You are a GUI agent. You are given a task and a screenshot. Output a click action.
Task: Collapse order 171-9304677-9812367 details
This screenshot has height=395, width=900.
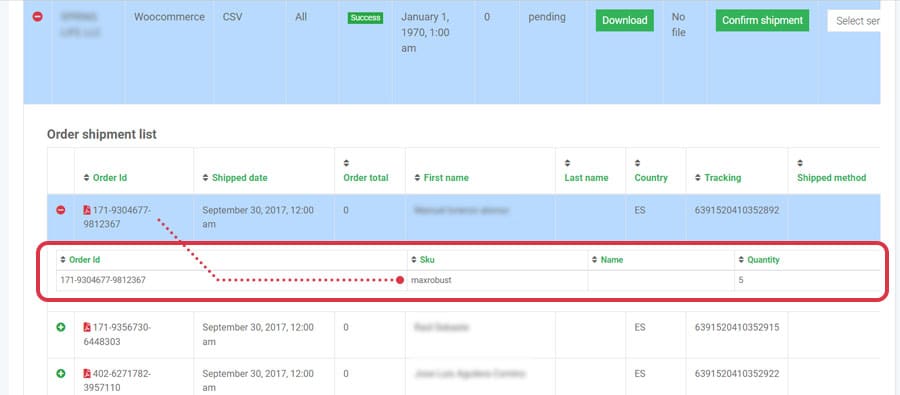point(61,210)
